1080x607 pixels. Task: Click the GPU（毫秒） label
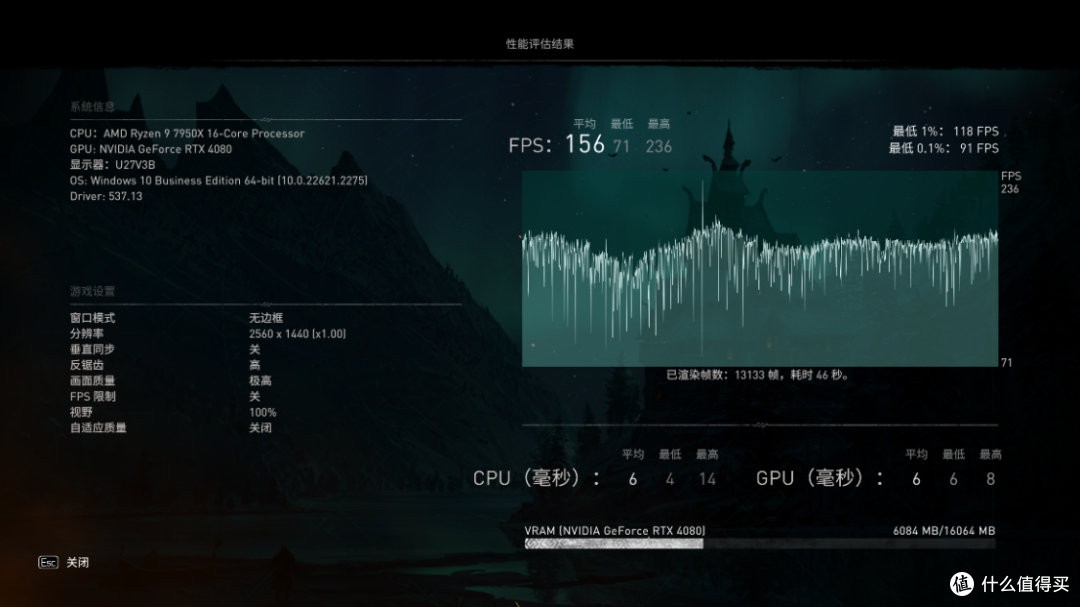point(820,478)
